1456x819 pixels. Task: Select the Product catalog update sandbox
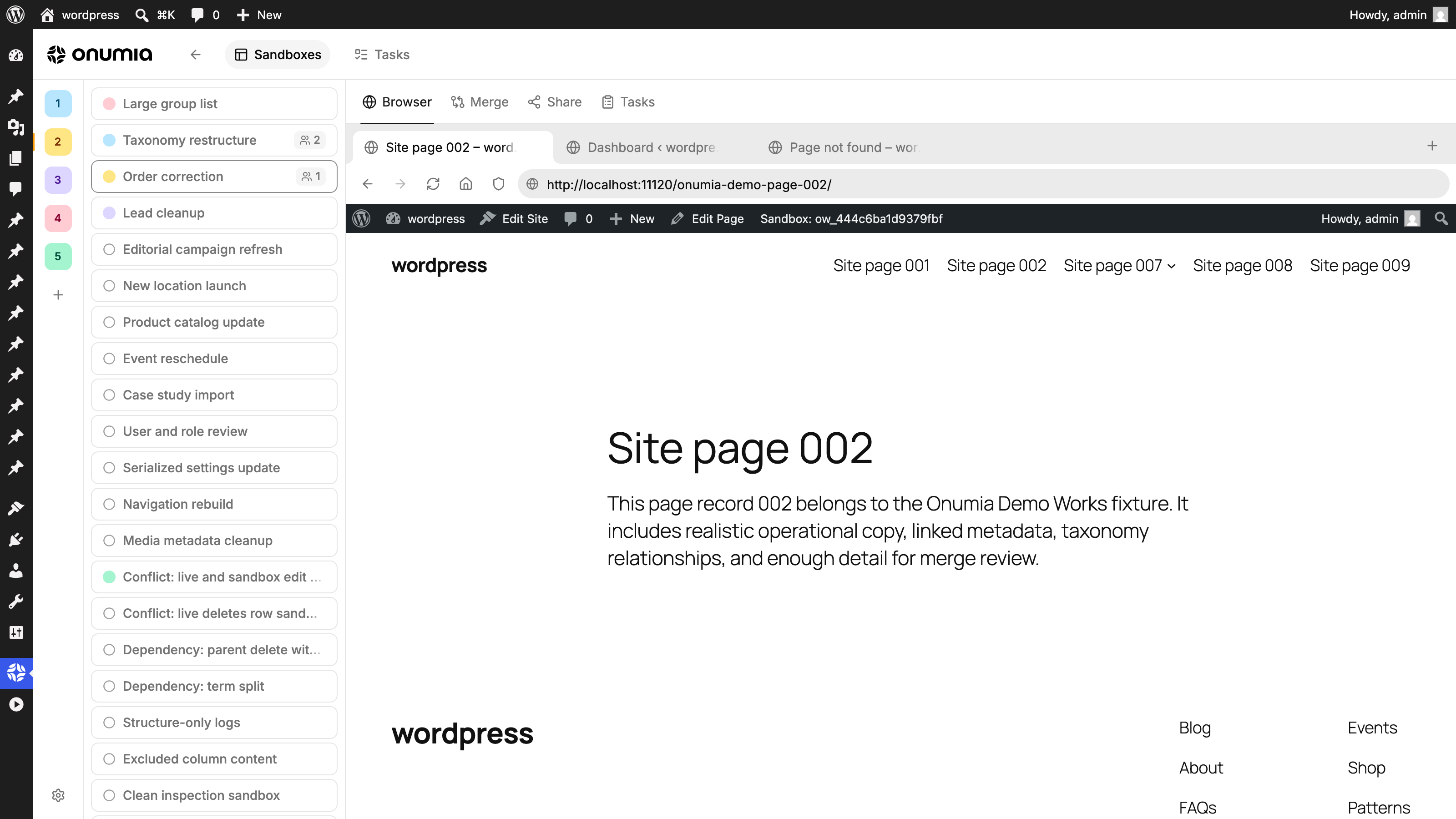pos(214,322)
